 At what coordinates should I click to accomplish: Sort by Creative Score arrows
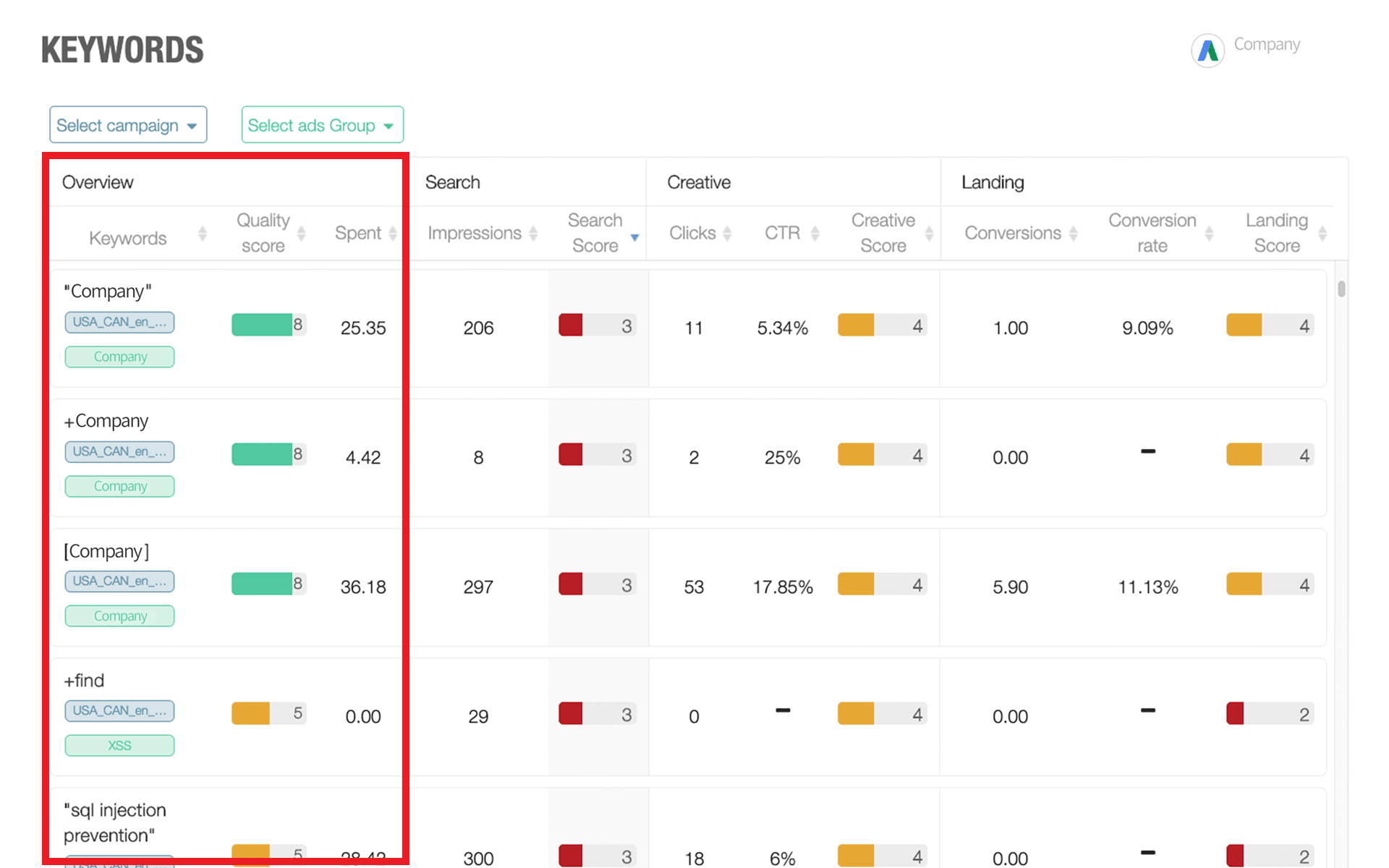[929, 233]
